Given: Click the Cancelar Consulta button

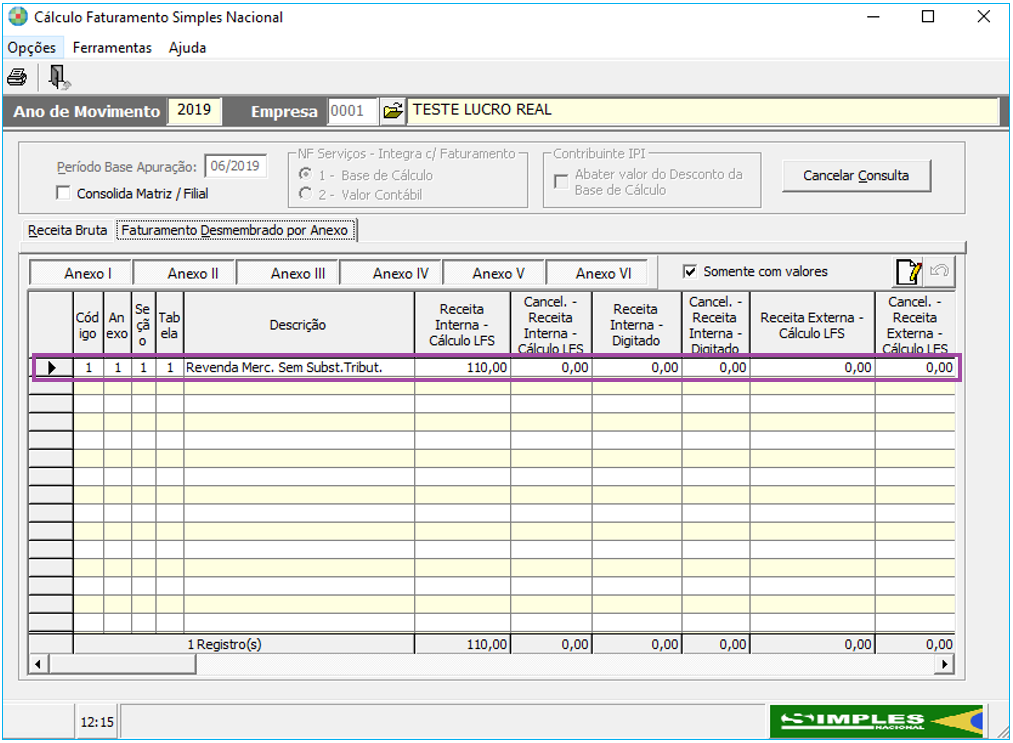Looking at the screenshot, I should (x=856, y=176).
